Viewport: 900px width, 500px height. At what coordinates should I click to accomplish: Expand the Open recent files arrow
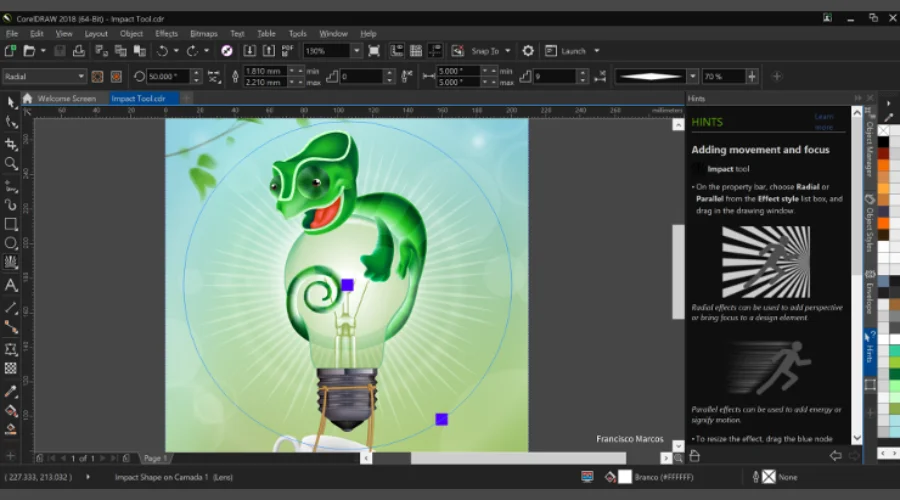(x=43, y=51)
